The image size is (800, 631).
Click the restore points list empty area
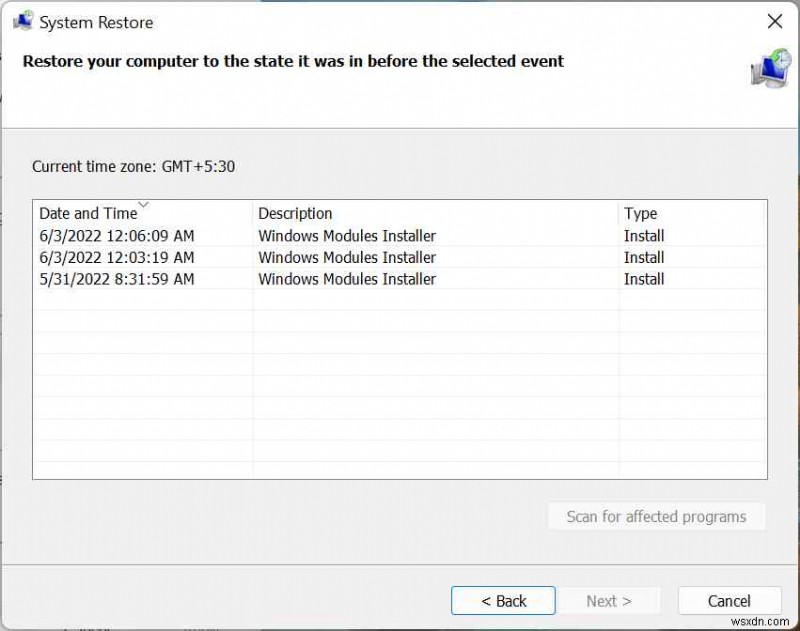(x=400, y=390)
